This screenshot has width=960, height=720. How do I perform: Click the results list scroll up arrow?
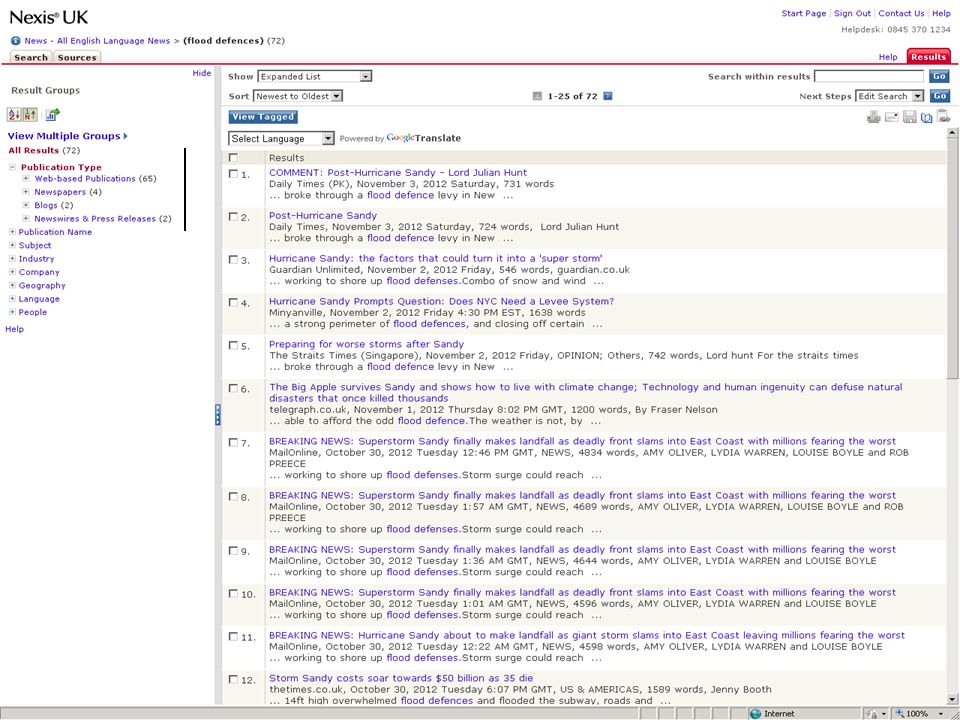click(953, 133)
